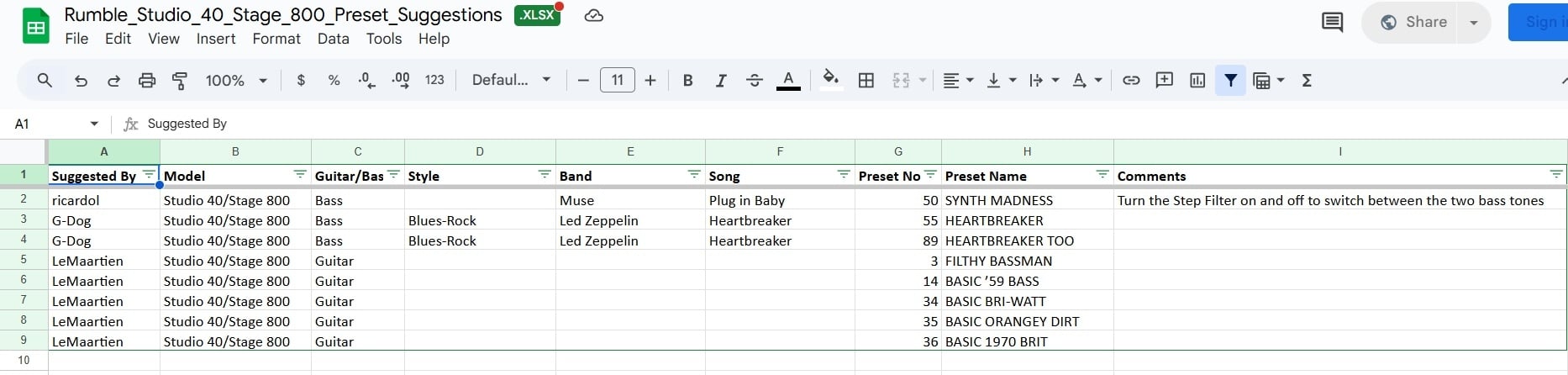This screenshot has width=1568, height=375.
Task: Activate the paint format tool
Action: click(180, 80)
